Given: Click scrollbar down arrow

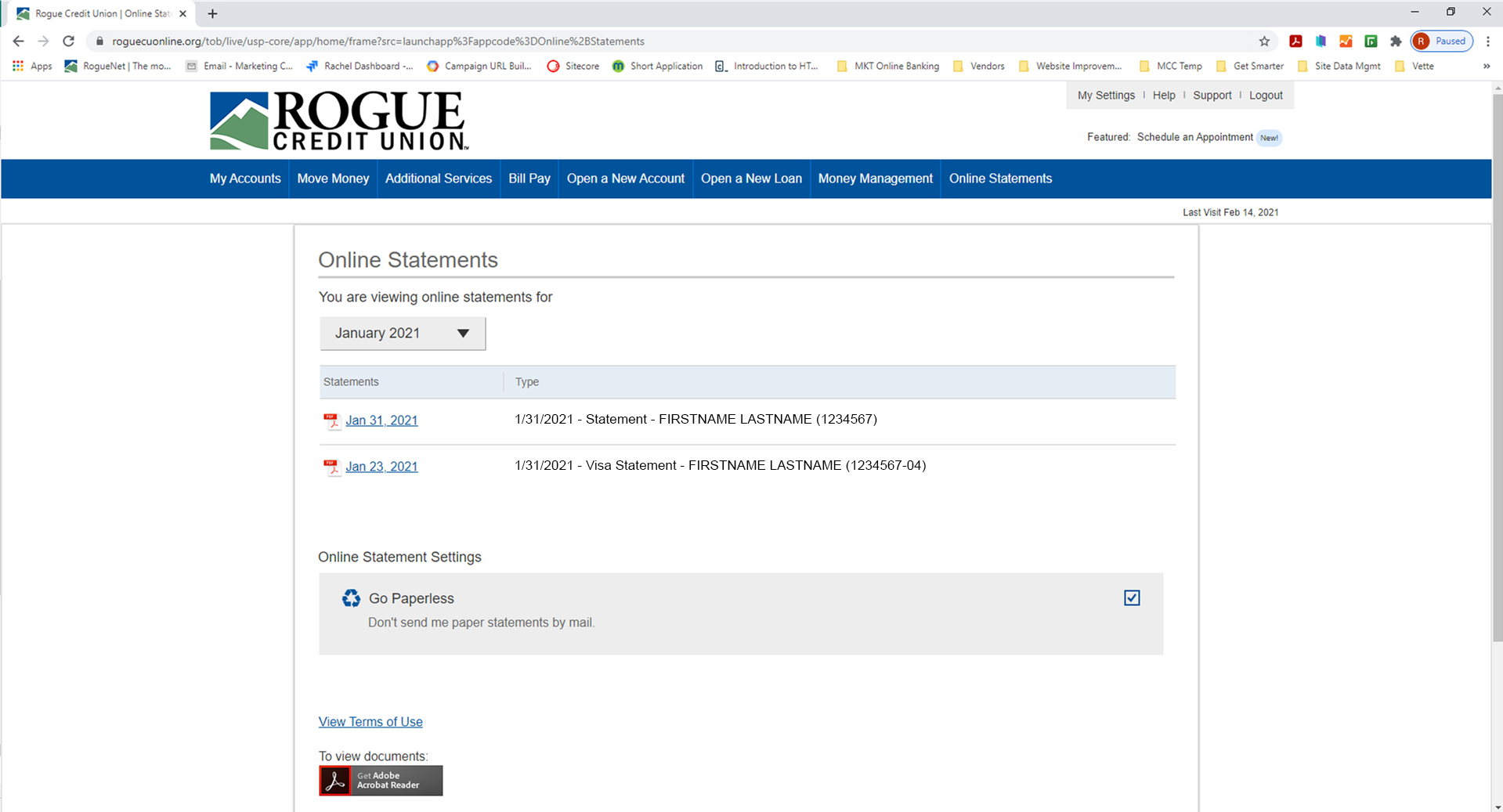Looking at the screenshot, I should 1497,806.
